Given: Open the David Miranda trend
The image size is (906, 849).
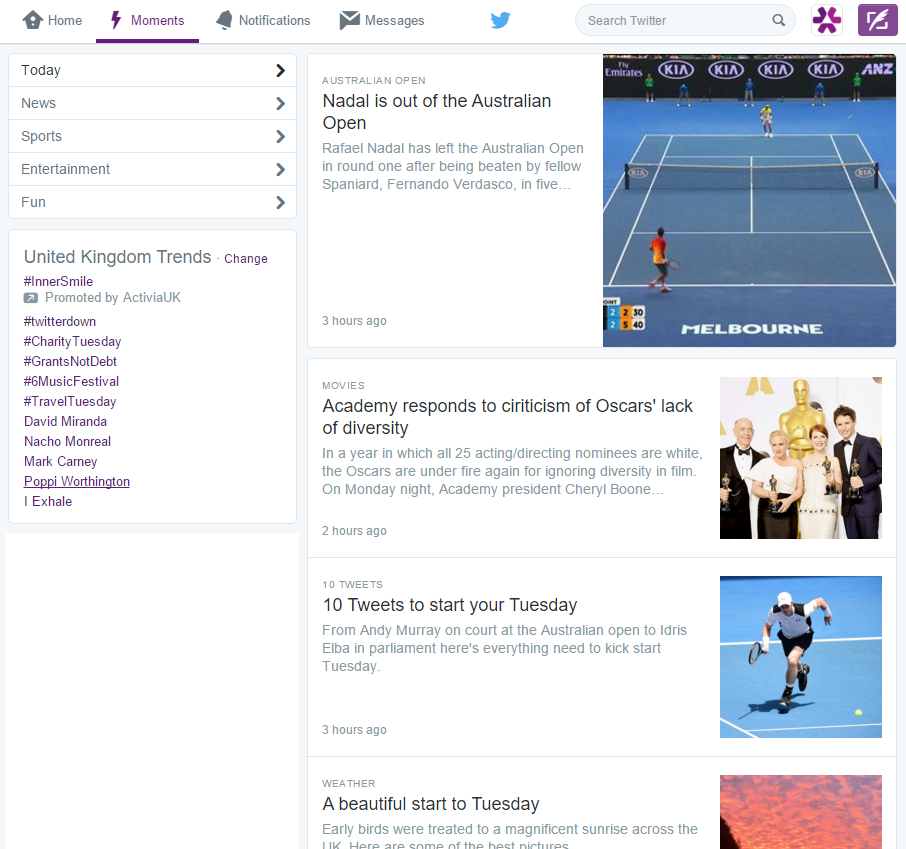Looking at the screenshot, I should 65,421.
